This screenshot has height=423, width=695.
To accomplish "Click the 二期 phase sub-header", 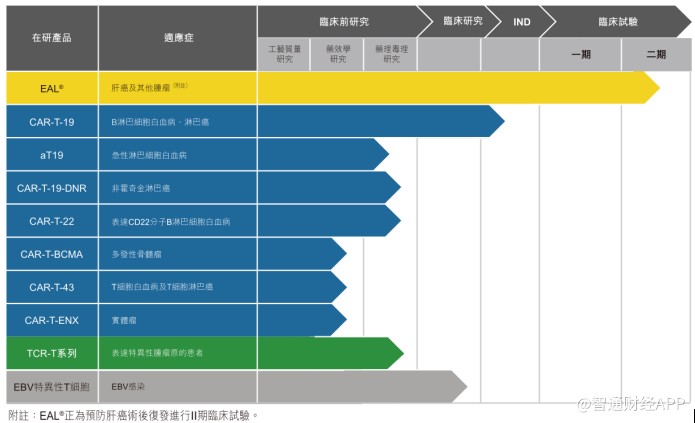I will coord(656,55).
